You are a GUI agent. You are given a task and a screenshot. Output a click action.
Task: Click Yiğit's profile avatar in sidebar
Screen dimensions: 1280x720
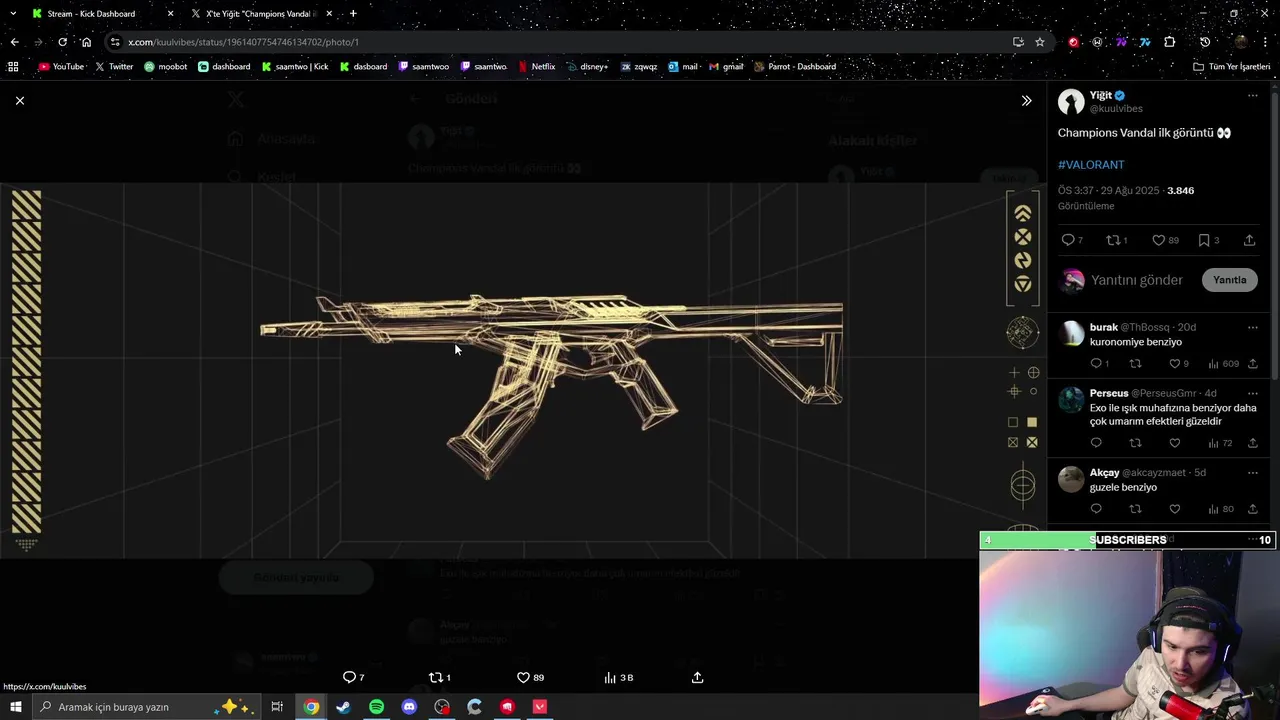1071,101
